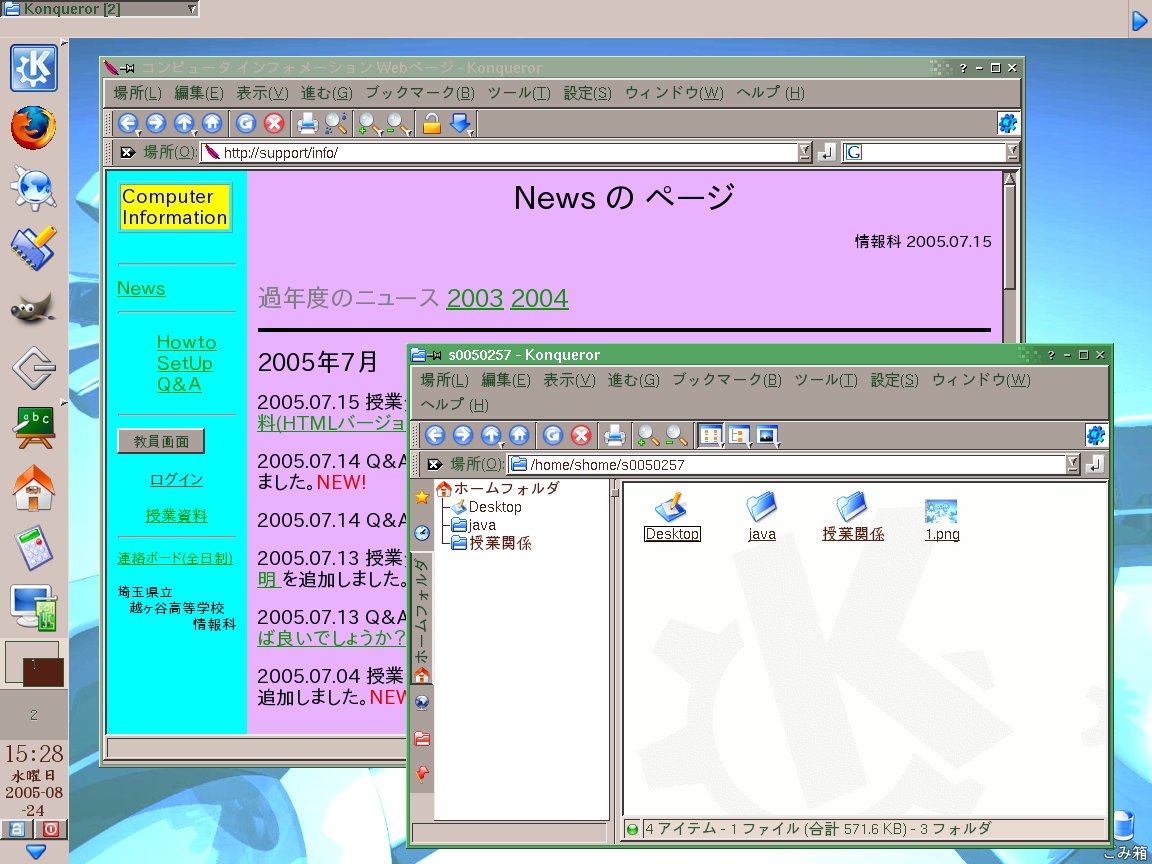
Task: Open ブックマーク menu in the web browser window
Action: coord(419,93)
